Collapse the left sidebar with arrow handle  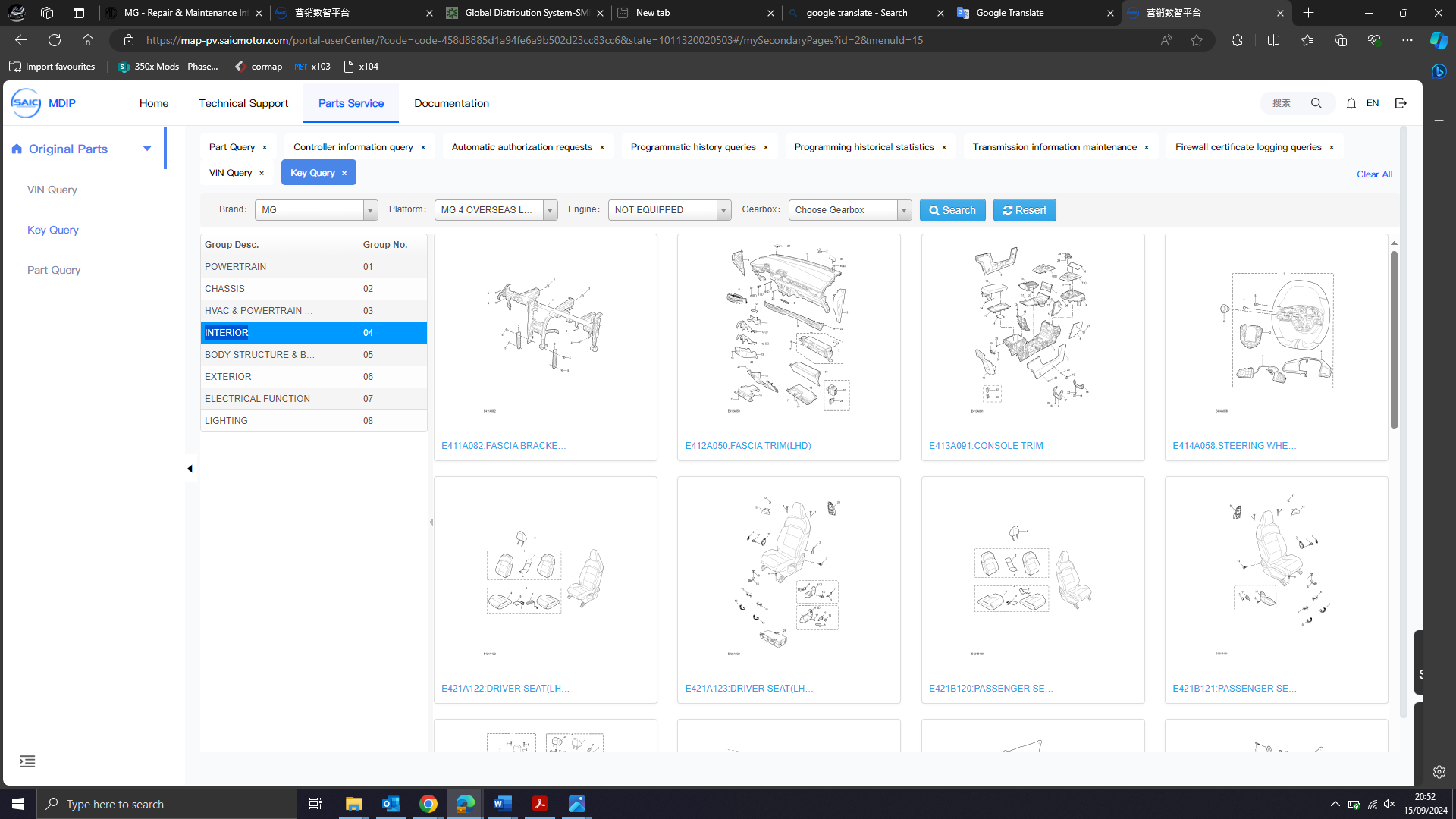[x=190, y=469]
